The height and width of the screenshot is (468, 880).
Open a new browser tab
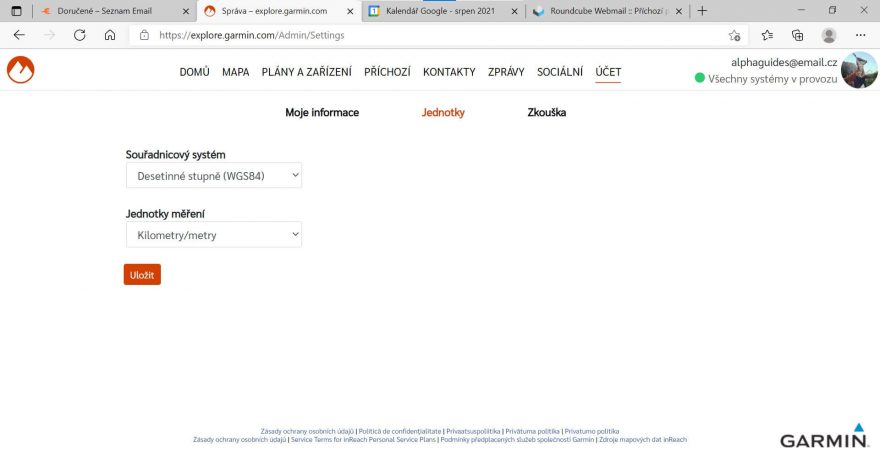(x=702, y=11)
